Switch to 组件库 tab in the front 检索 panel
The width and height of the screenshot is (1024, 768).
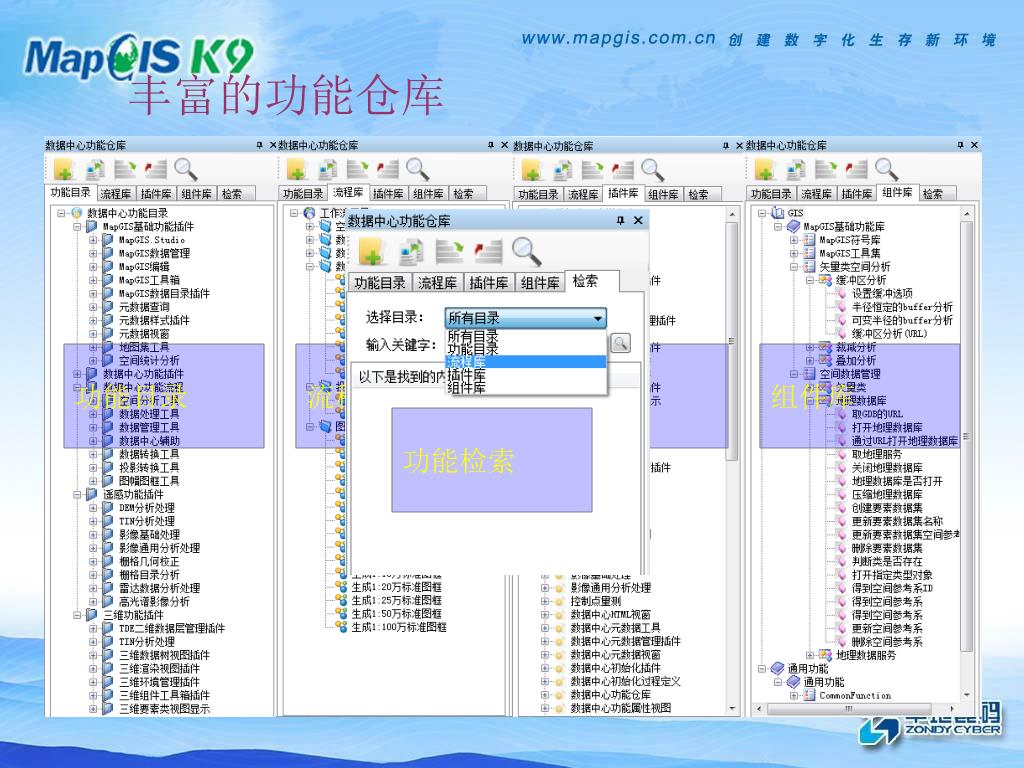click(x=540, y=283)
